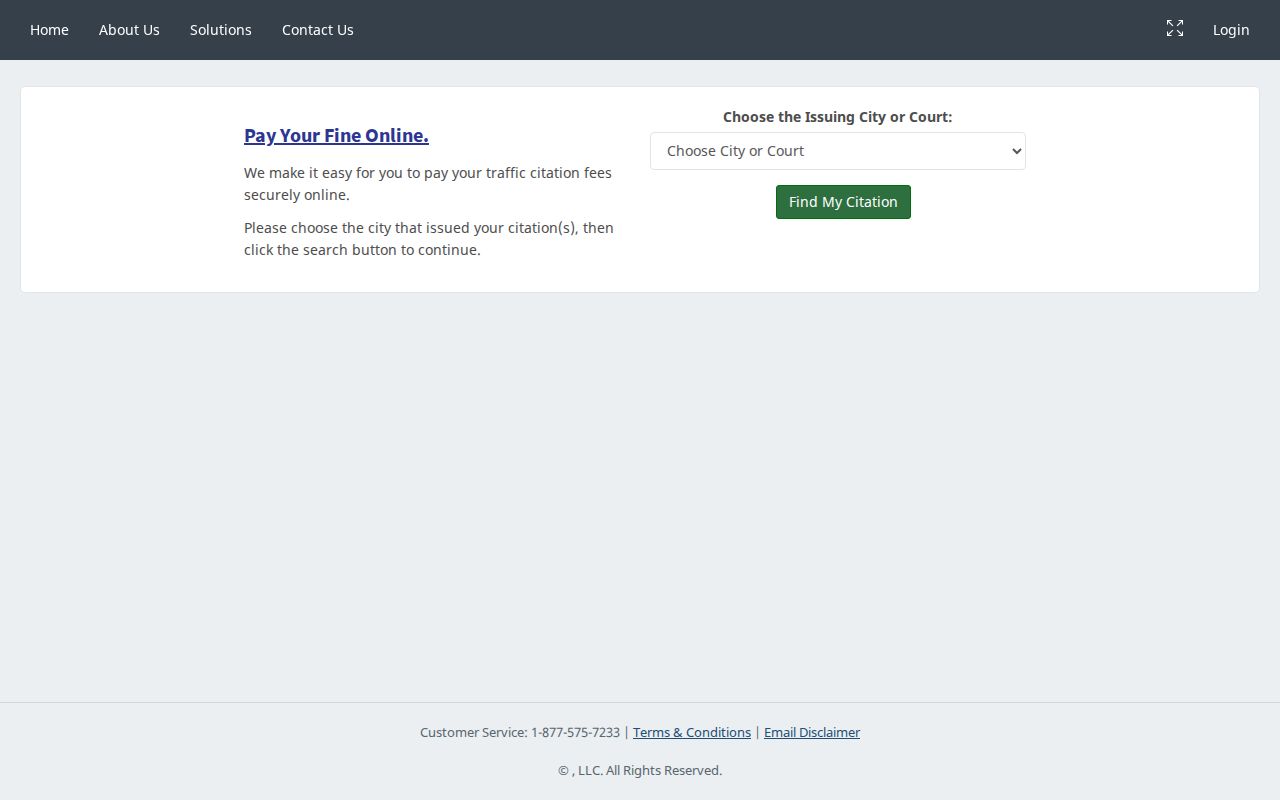
Task: Open the Login page
Action: 1231,30
